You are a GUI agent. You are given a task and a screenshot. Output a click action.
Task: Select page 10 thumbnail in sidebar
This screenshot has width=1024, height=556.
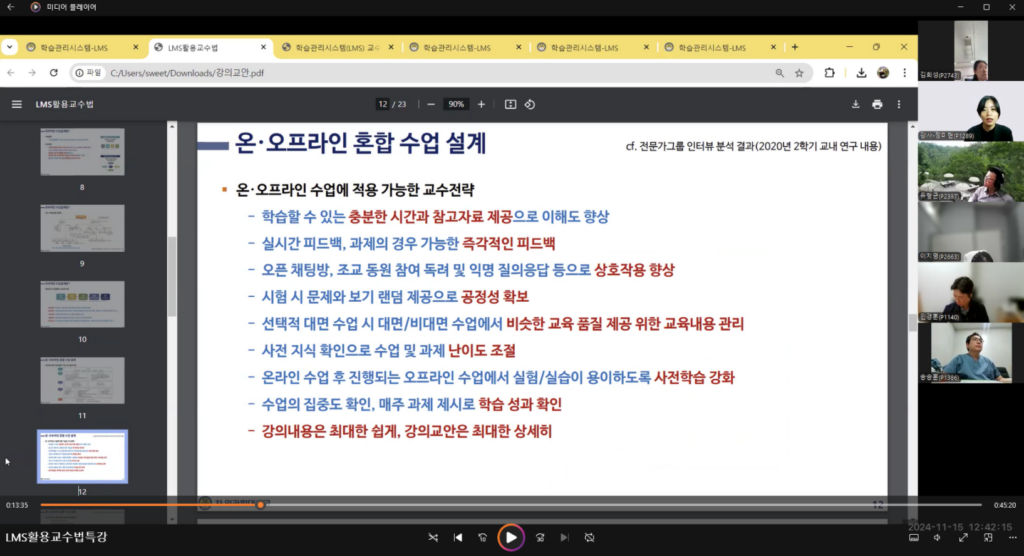point(82,304)
